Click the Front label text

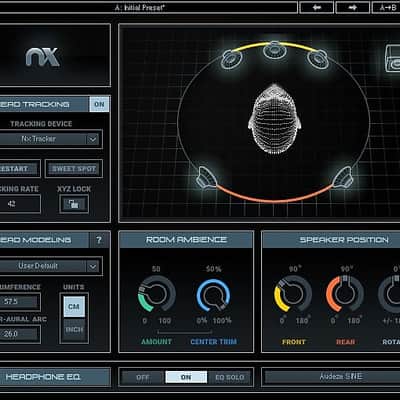click(x=293, y=342)
